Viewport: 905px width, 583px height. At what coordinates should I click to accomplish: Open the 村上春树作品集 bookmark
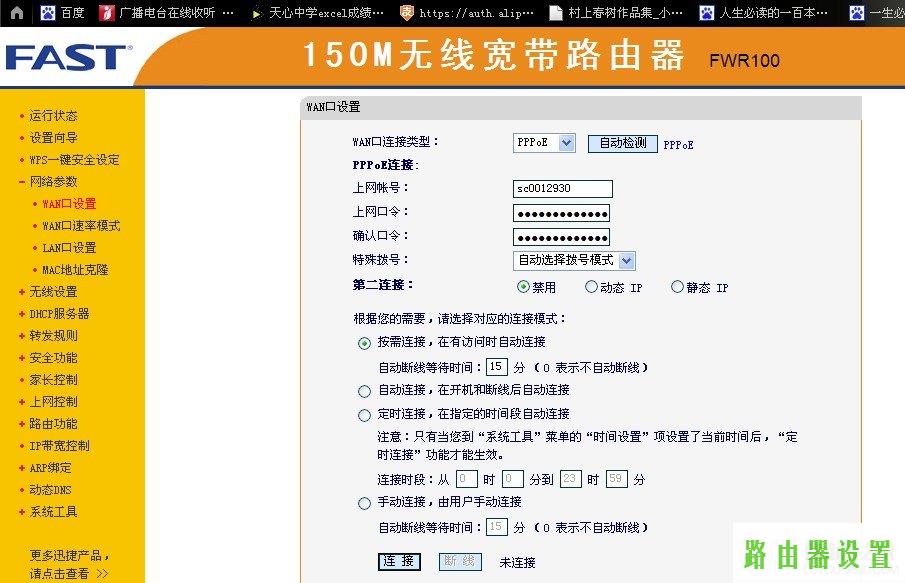616,13
